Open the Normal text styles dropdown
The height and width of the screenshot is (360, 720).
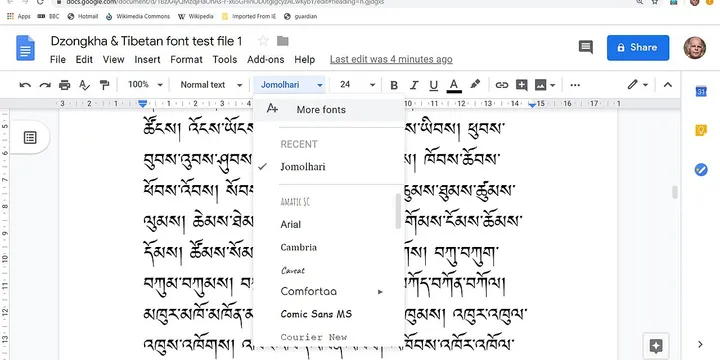point(211,84)
